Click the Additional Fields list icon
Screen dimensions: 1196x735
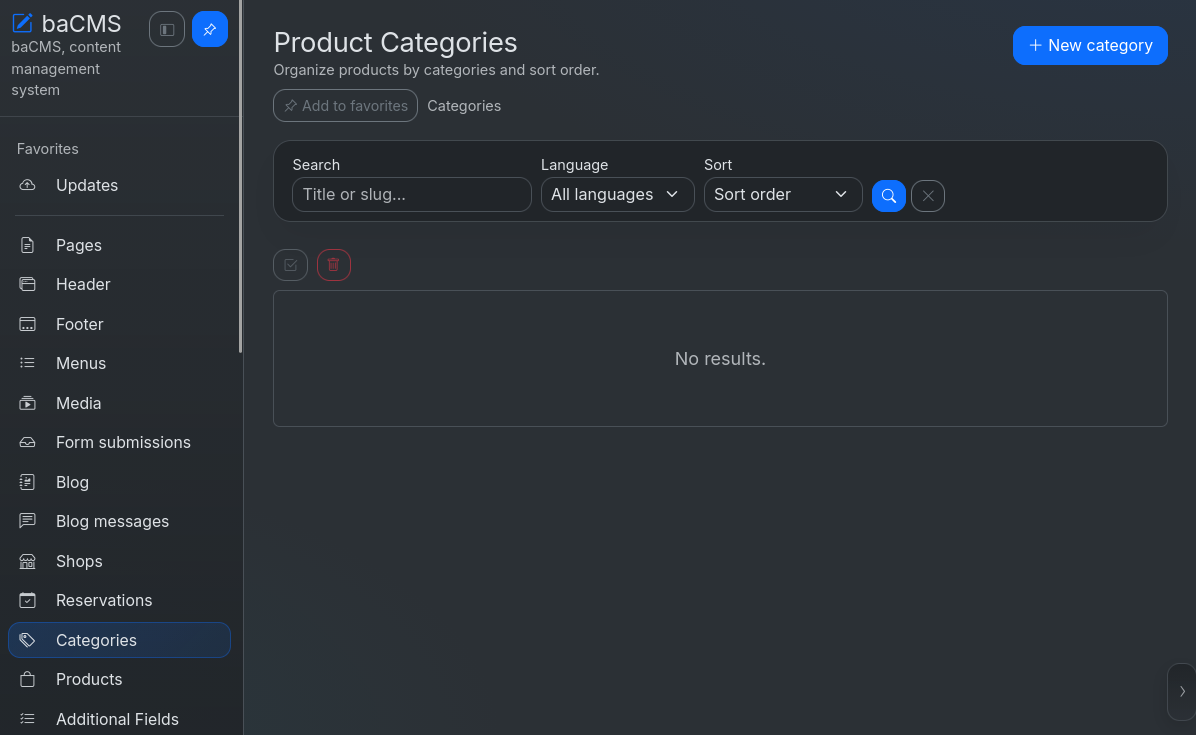[x=27, y=719]
